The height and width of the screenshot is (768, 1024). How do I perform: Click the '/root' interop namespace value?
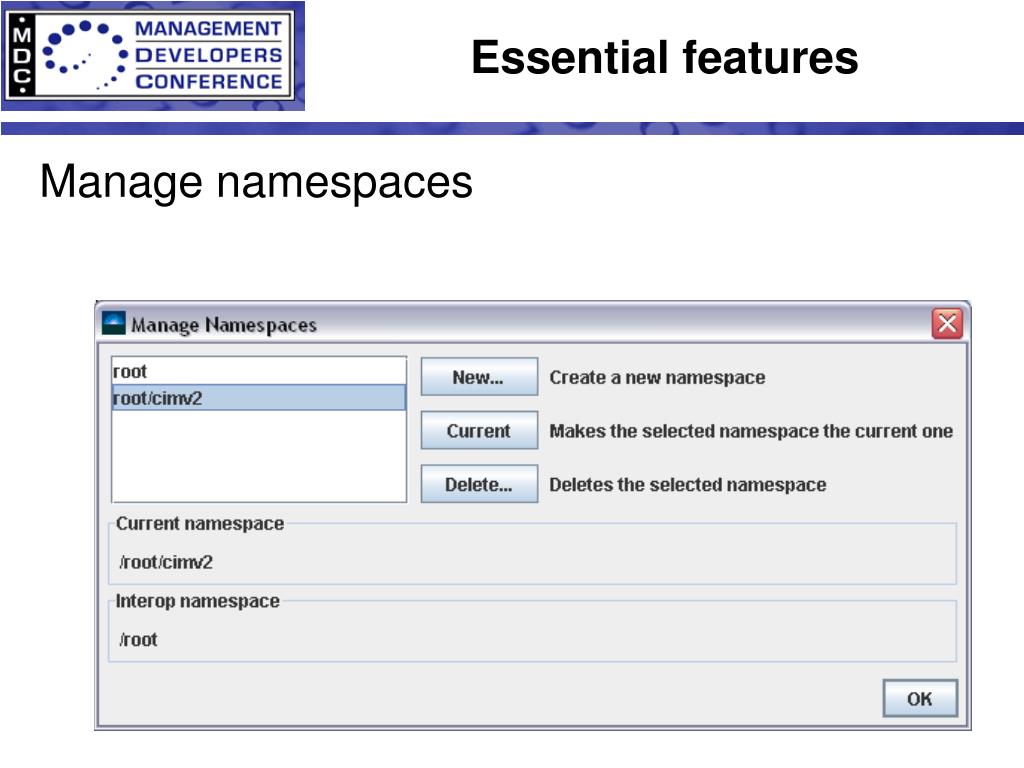(x=138, y=639)
